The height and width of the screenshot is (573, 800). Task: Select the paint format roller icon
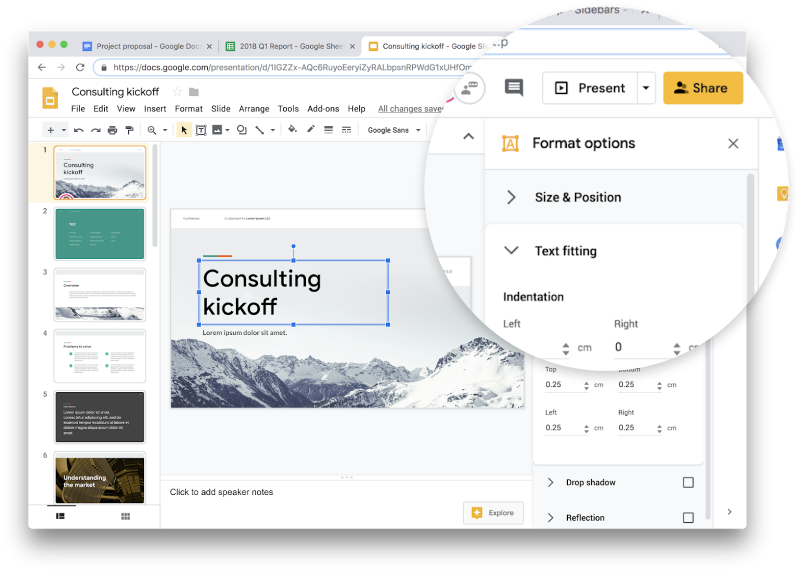(130, 130)
